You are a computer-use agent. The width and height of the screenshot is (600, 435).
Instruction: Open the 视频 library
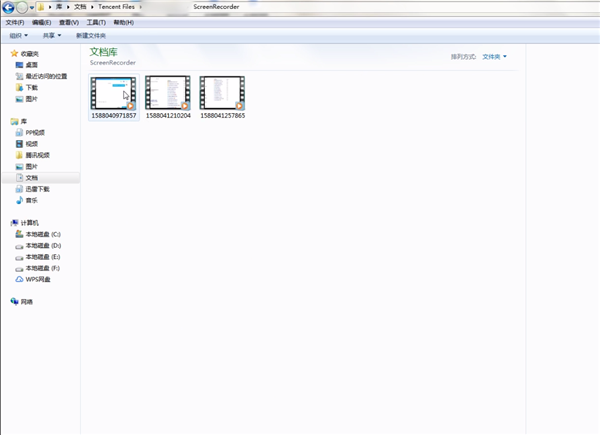pos(26,144)
